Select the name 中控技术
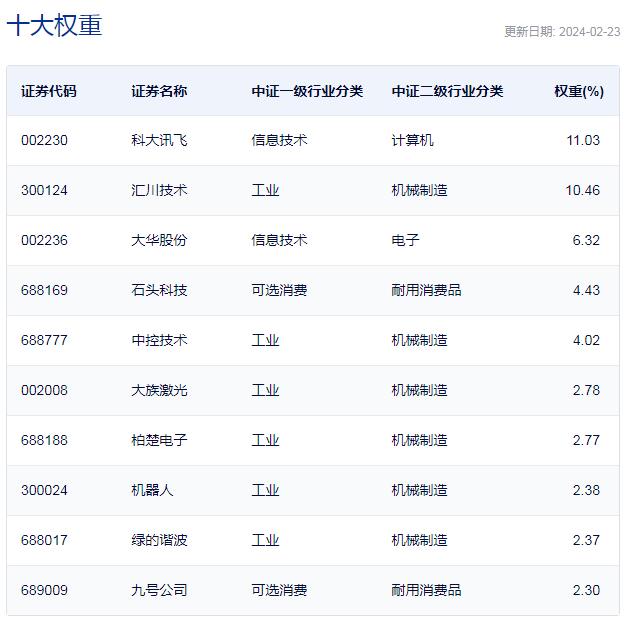 pos(159,340)
